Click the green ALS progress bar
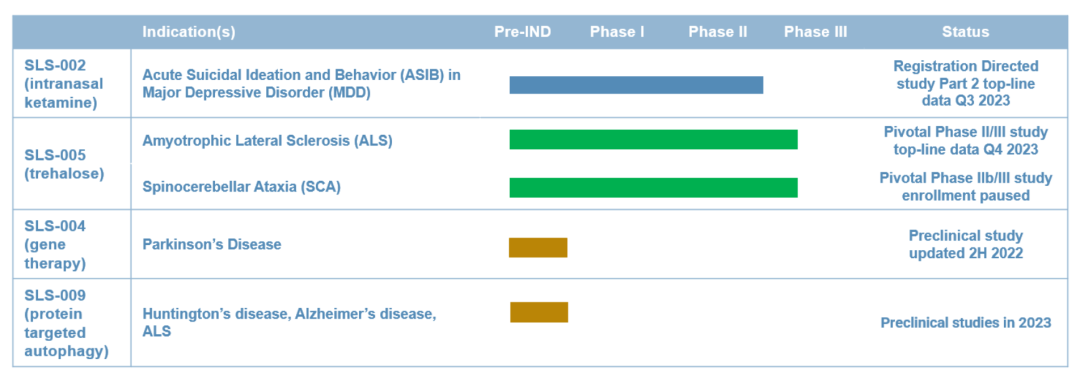Viewport: 1080px width, 380px height. [654, 140]
